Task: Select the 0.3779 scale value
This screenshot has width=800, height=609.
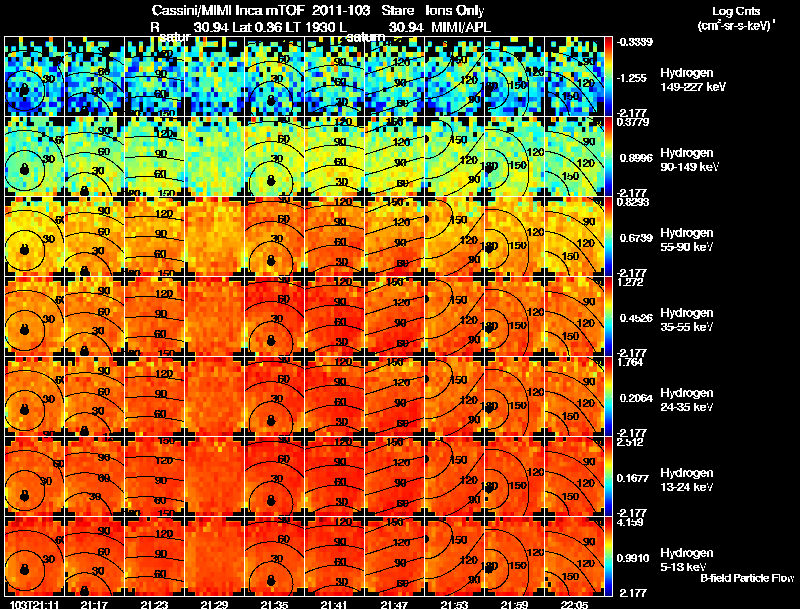Action: tap(633, 122)
